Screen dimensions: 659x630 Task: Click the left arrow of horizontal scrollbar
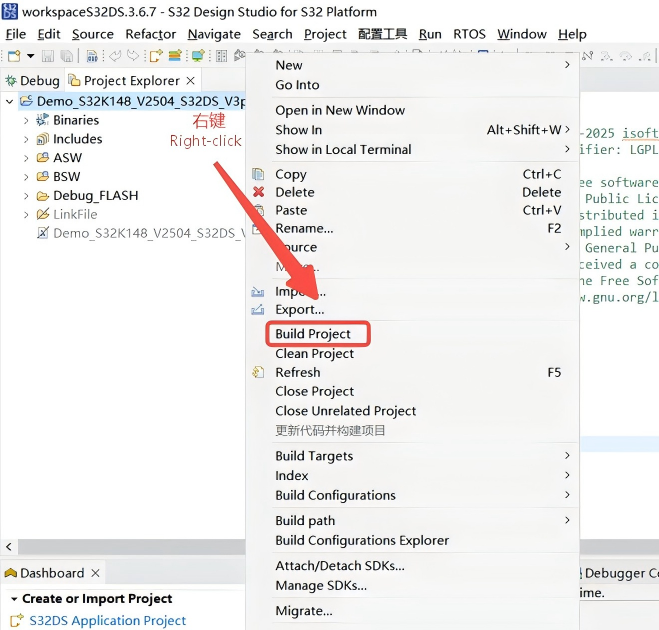(9, 547)
